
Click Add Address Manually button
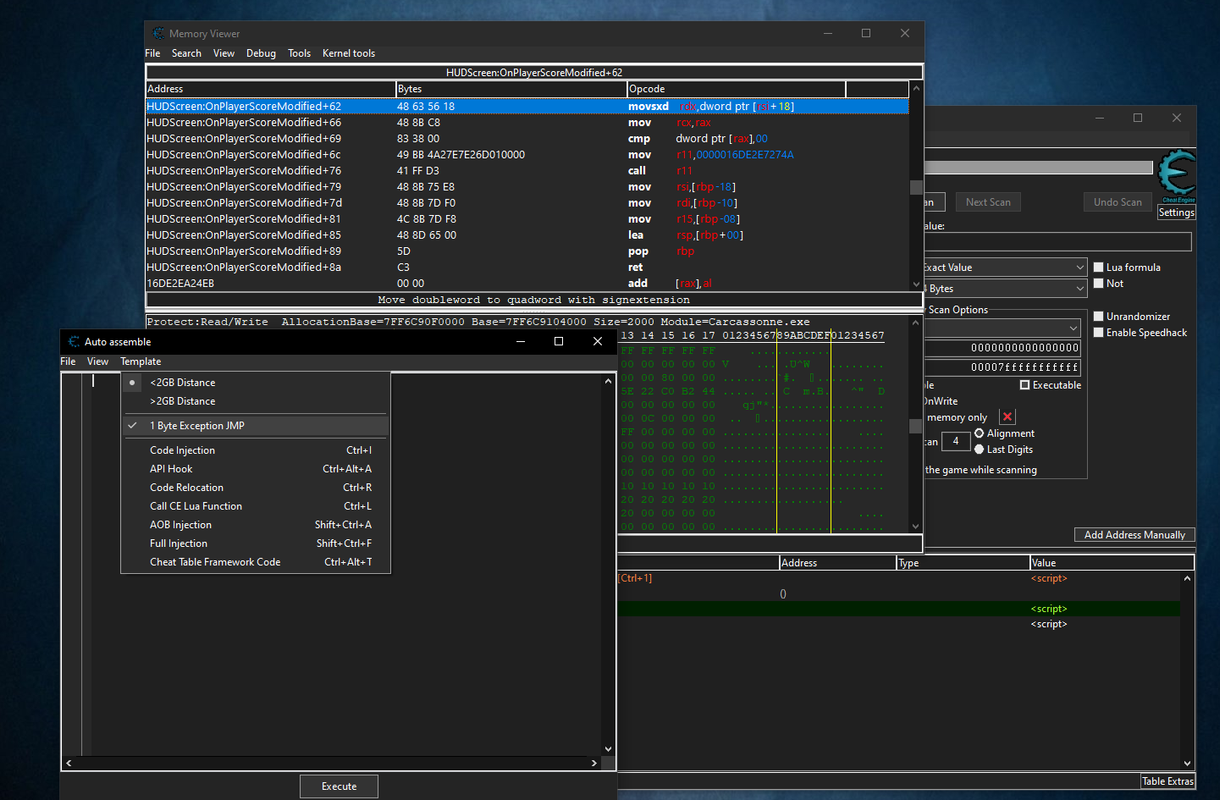click(1134, 535)
